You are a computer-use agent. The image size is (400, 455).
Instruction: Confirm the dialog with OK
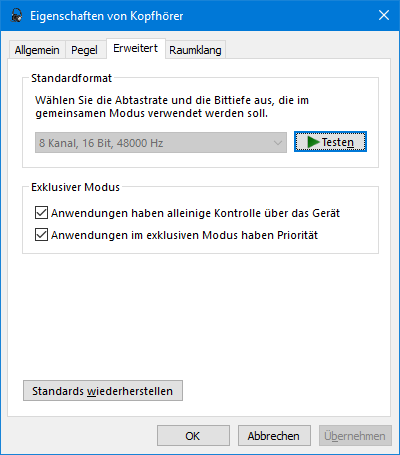pos(193,436)
